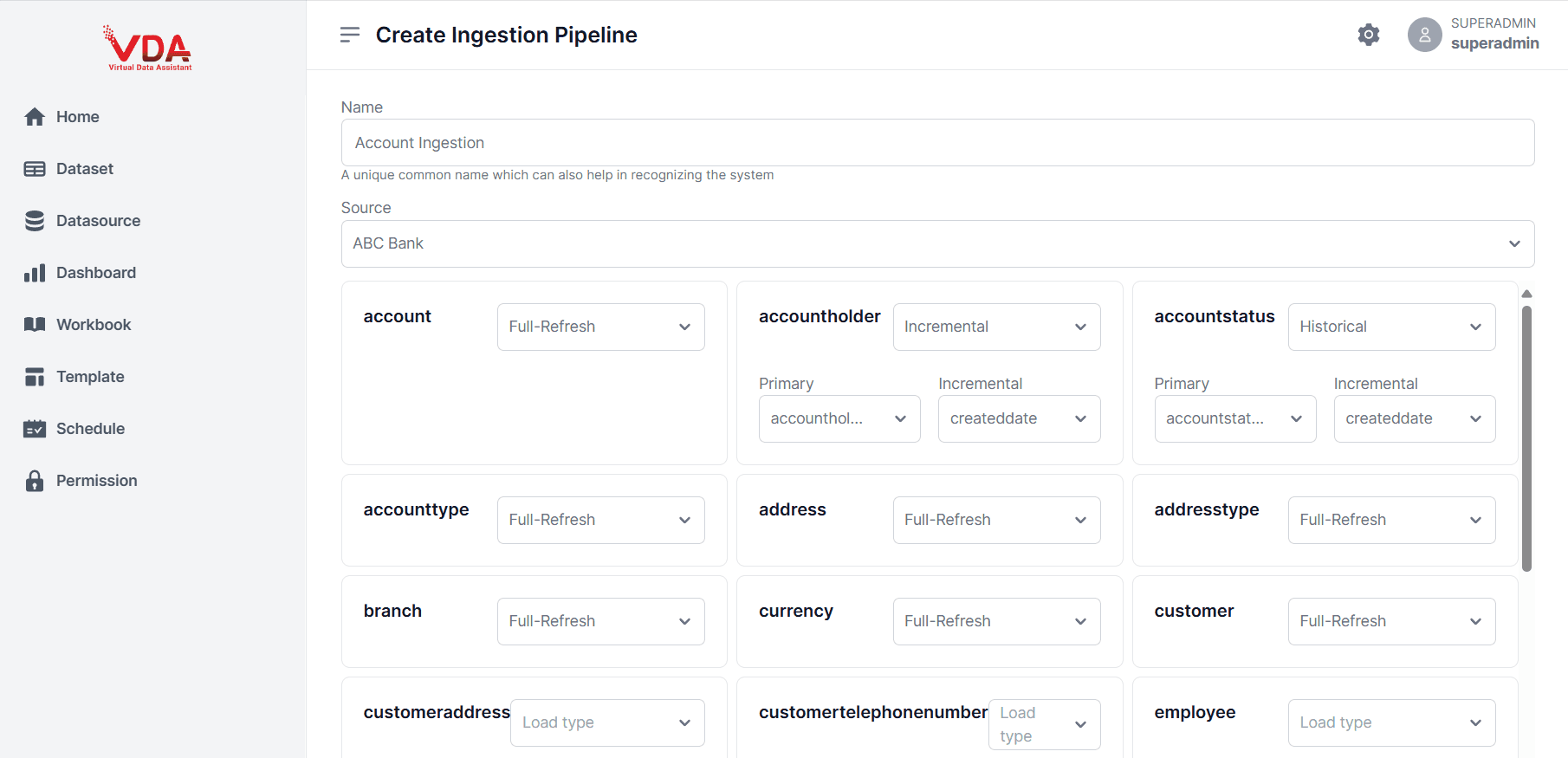The height and width of the screenshot is (758, 1568).
Task: Click the tables list vertical scrollbar
Action: click(1526, 438)
